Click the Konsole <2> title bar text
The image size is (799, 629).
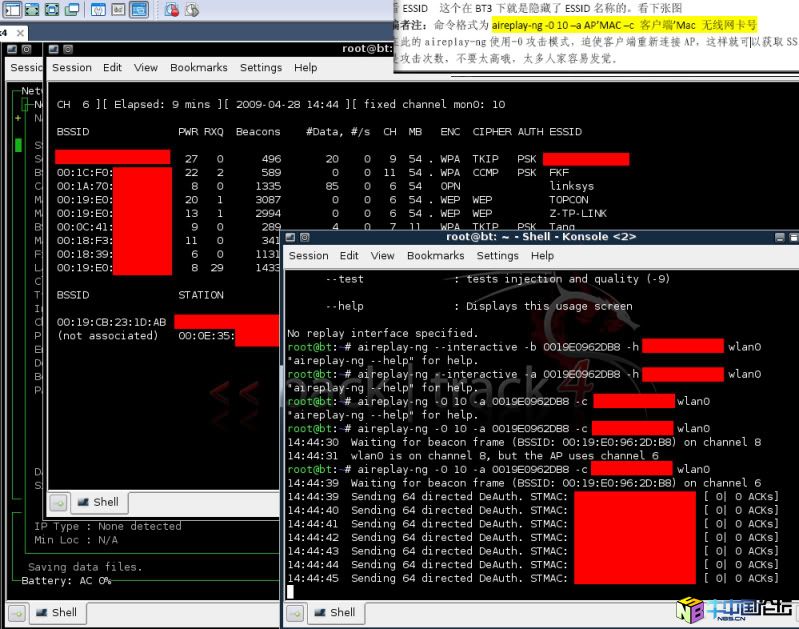[x=541, y=237]
